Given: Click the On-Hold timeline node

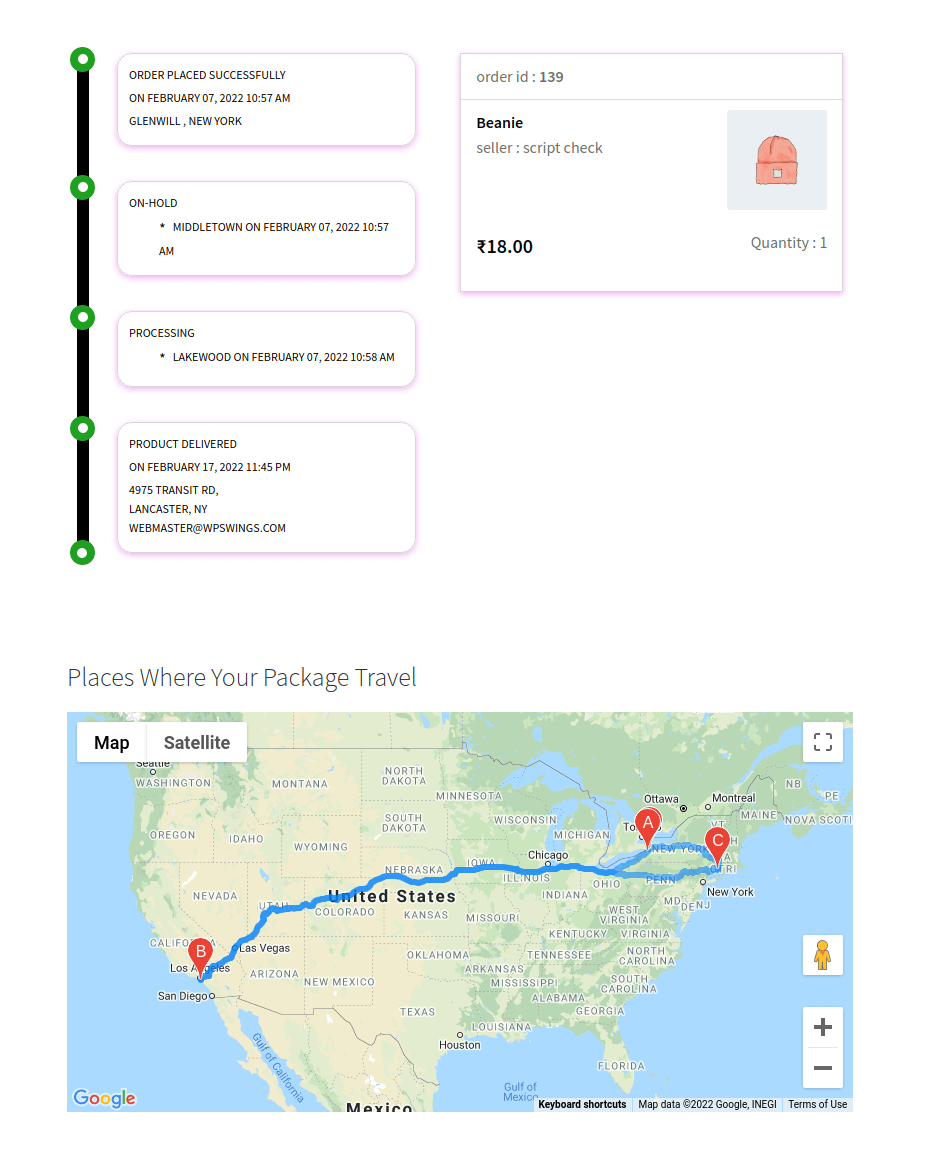Looking at the screenshot, I should click(82, 187).
